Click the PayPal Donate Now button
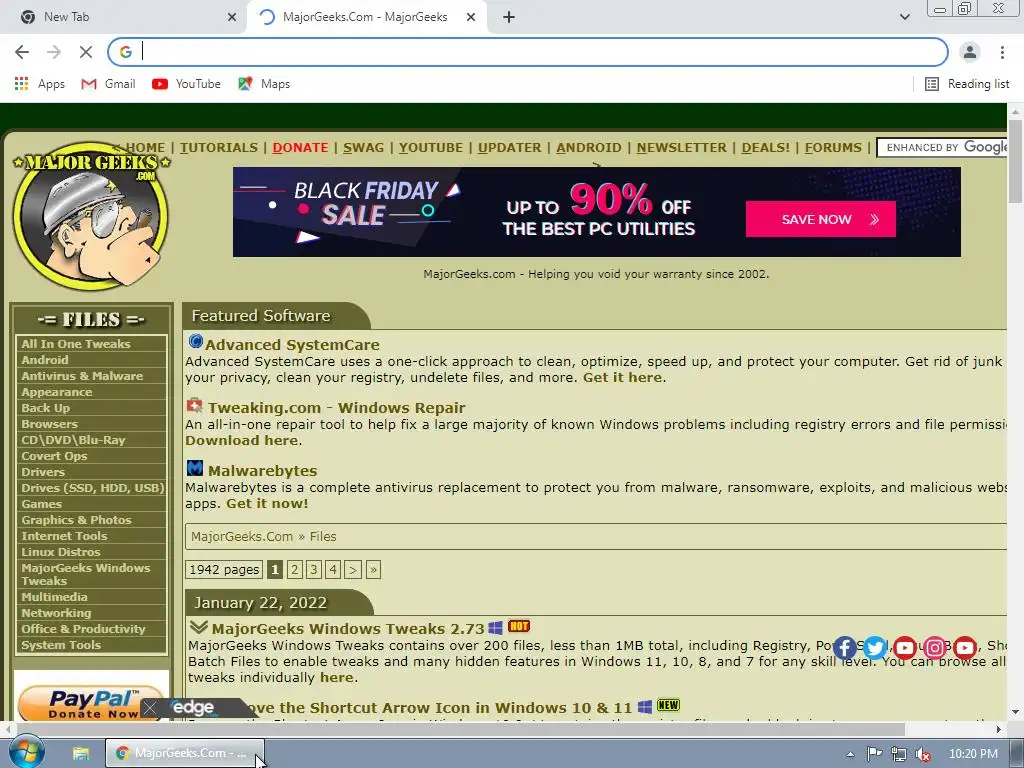This screenshot has width=1024, height=768. 89,701
